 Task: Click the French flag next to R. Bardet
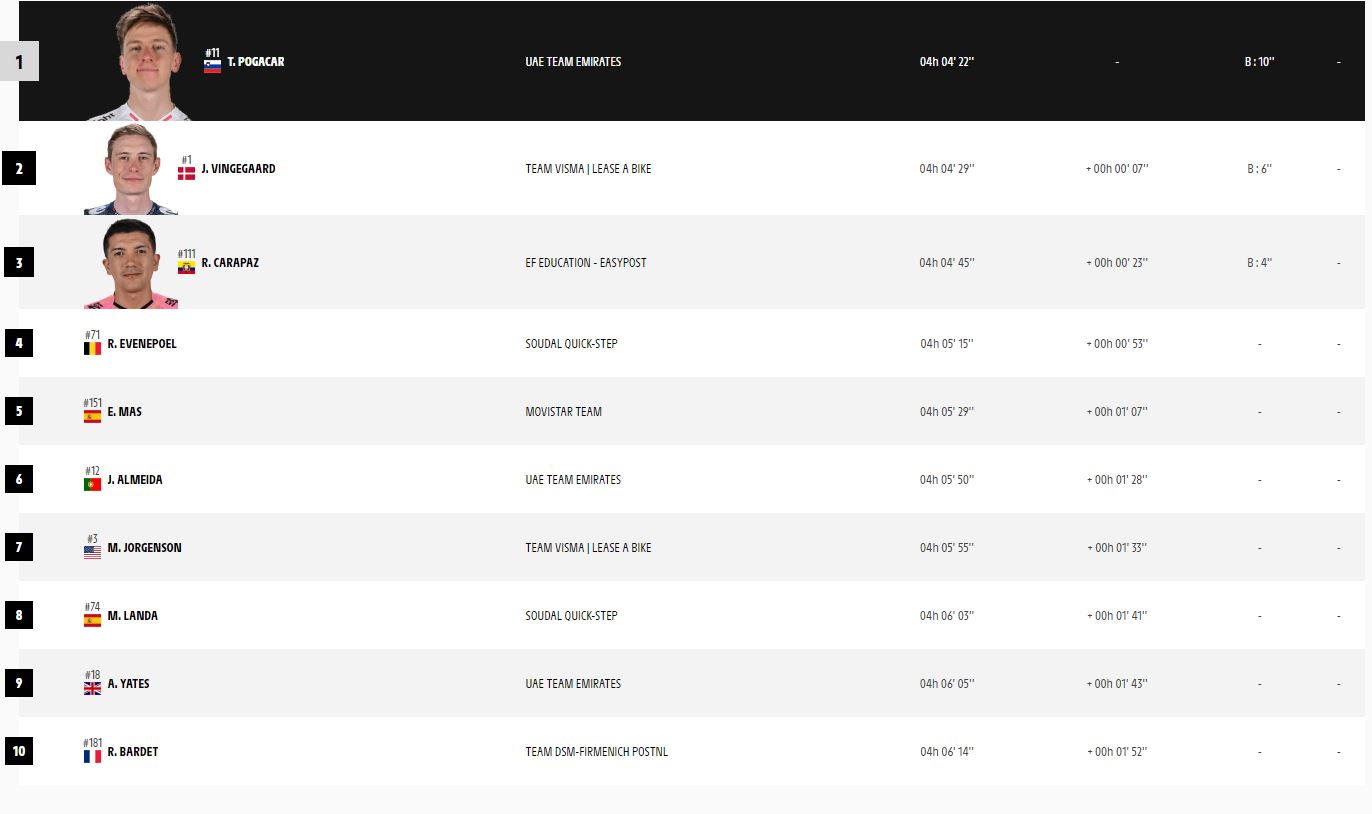[x=92, y=757]
